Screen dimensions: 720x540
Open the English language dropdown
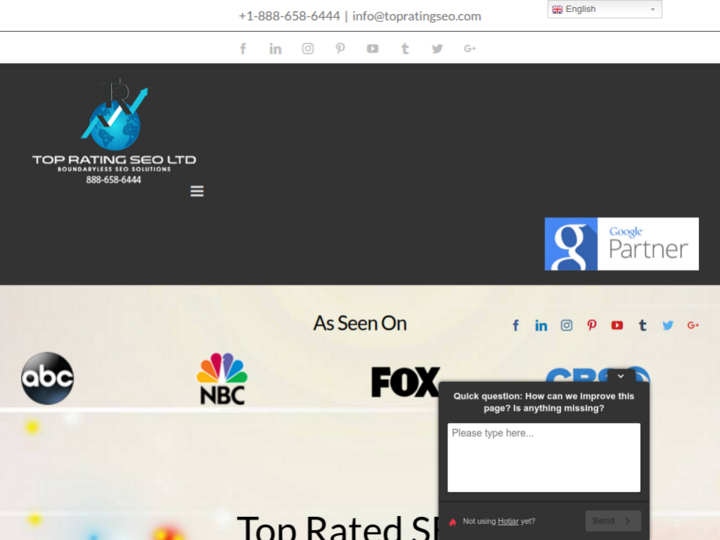[604, 10]
